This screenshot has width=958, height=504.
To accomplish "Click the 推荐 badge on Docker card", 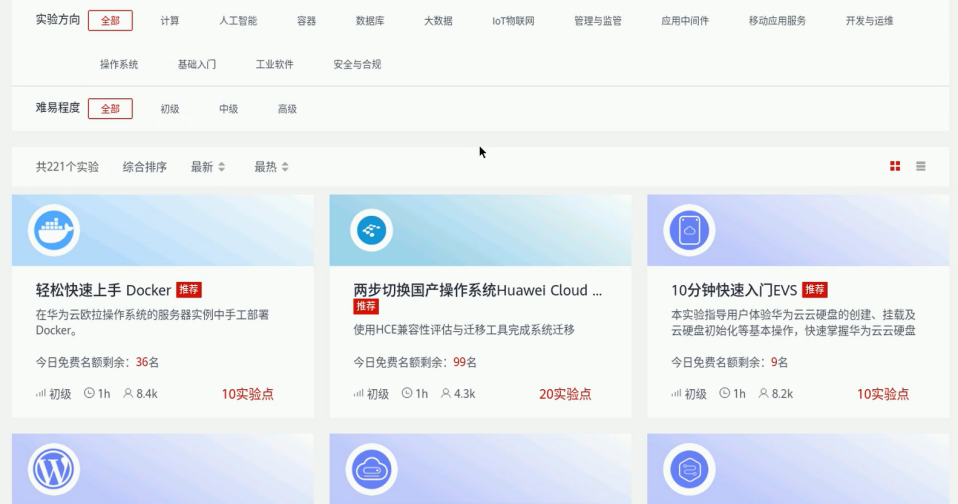I will click(x=189, y=290).
